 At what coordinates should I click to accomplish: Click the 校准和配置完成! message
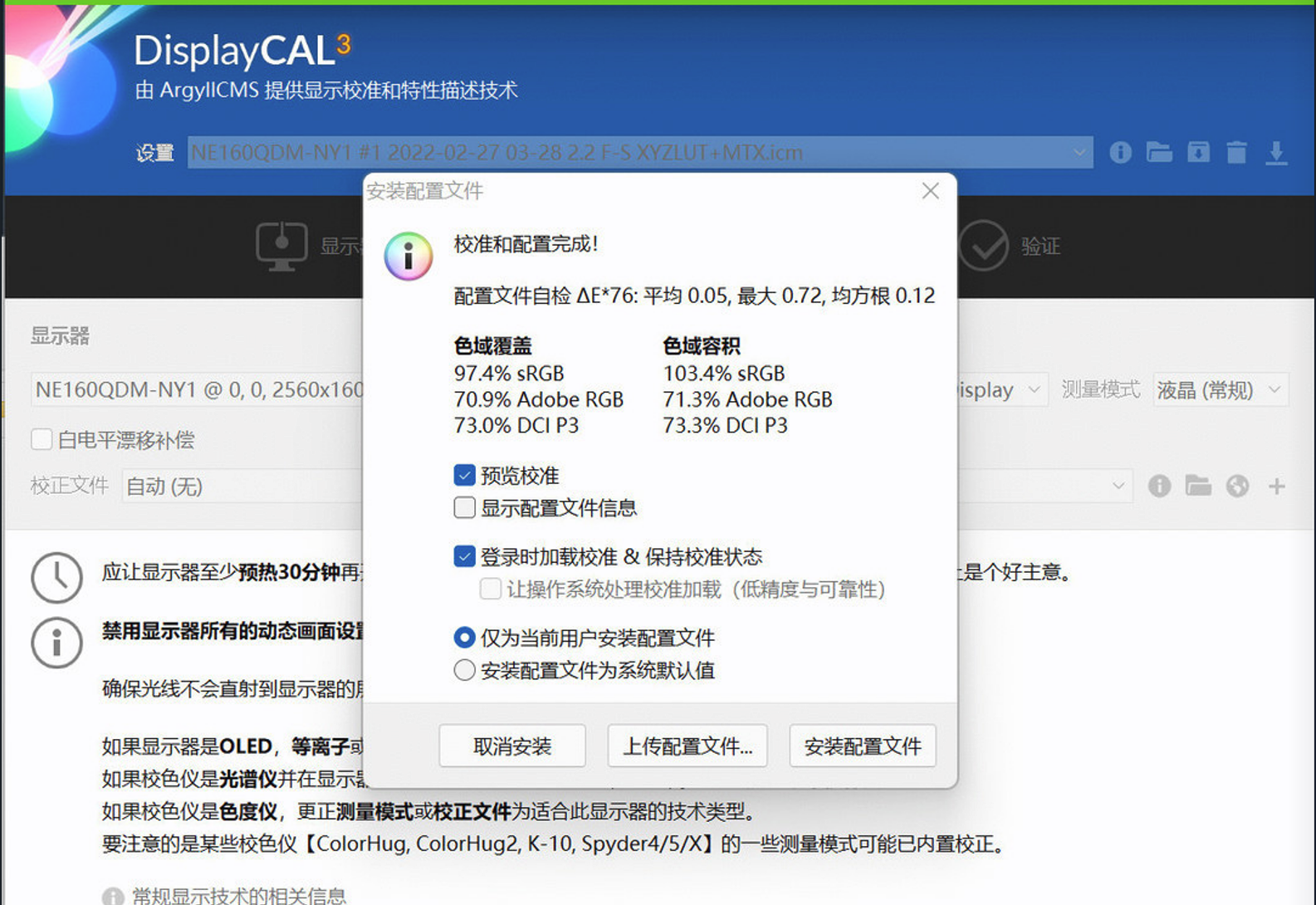click(526, 243)
